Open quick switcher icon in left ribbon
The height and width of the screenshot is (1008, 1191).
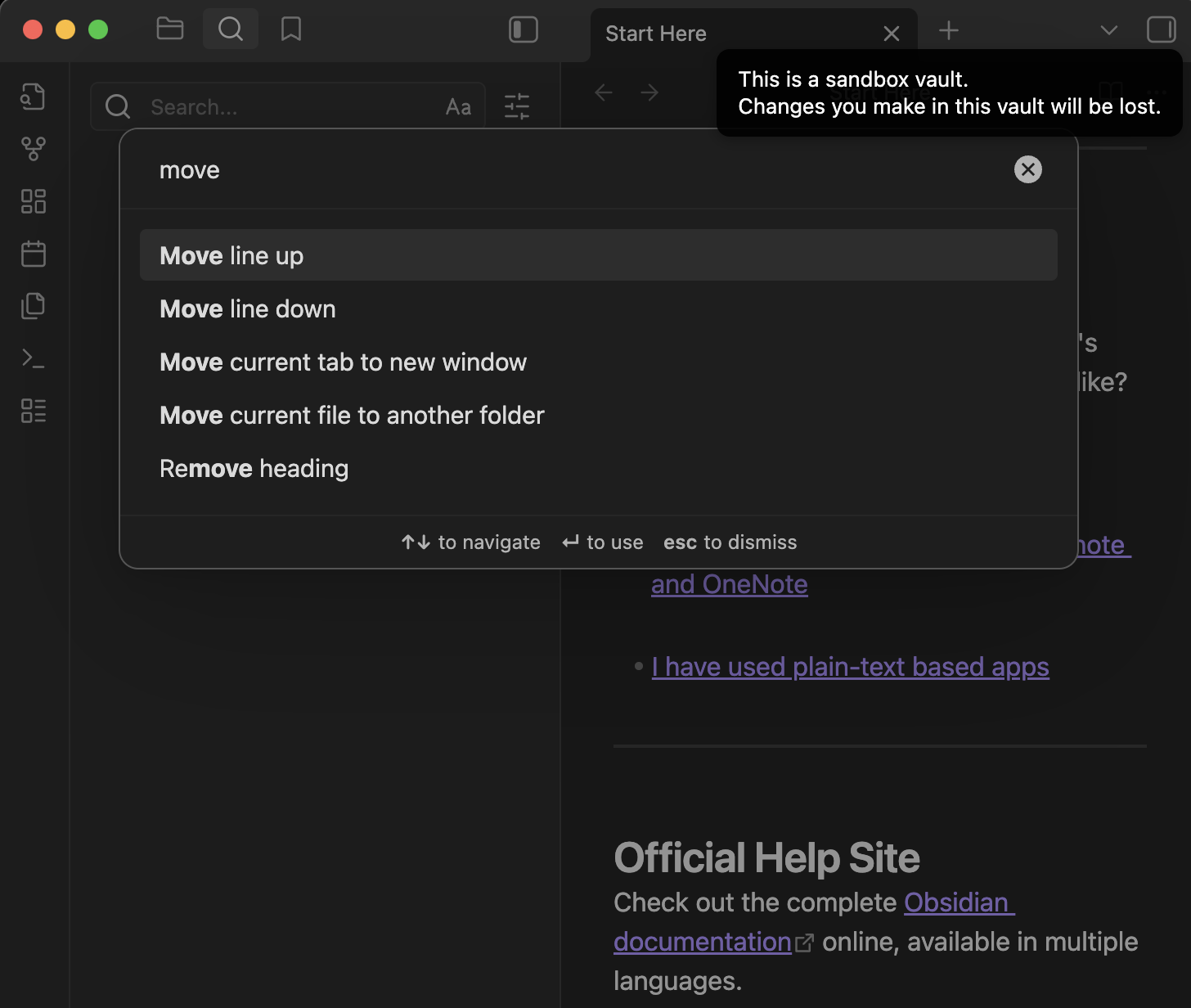[x=33, y=97]
